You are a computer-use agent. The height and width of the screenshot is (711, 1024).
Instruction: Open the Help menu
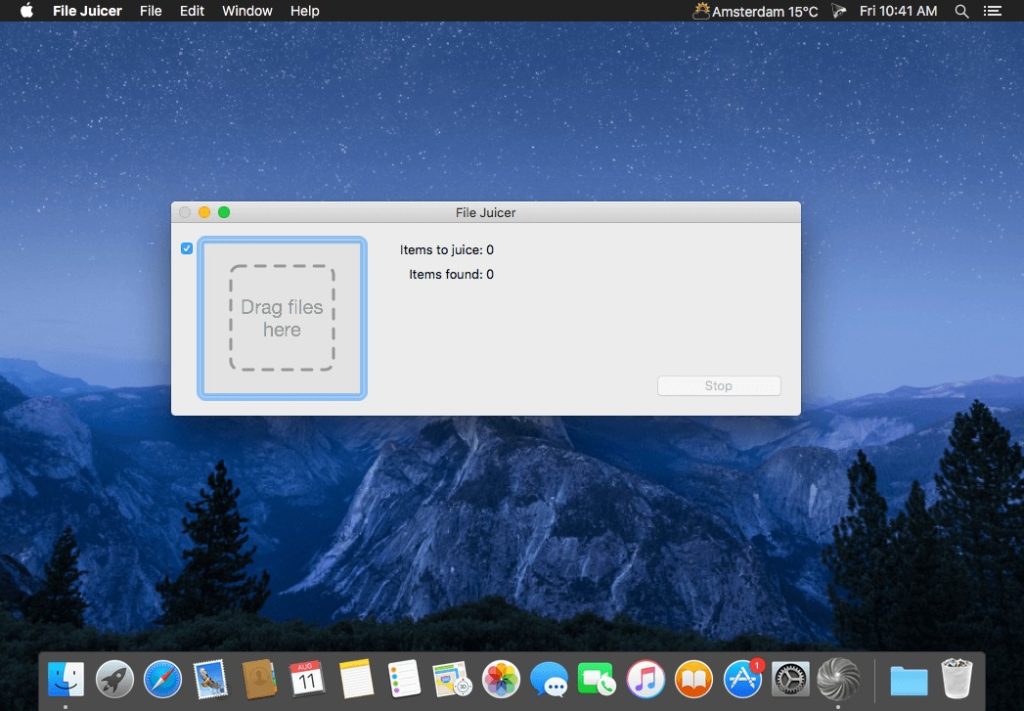[305, 11]
